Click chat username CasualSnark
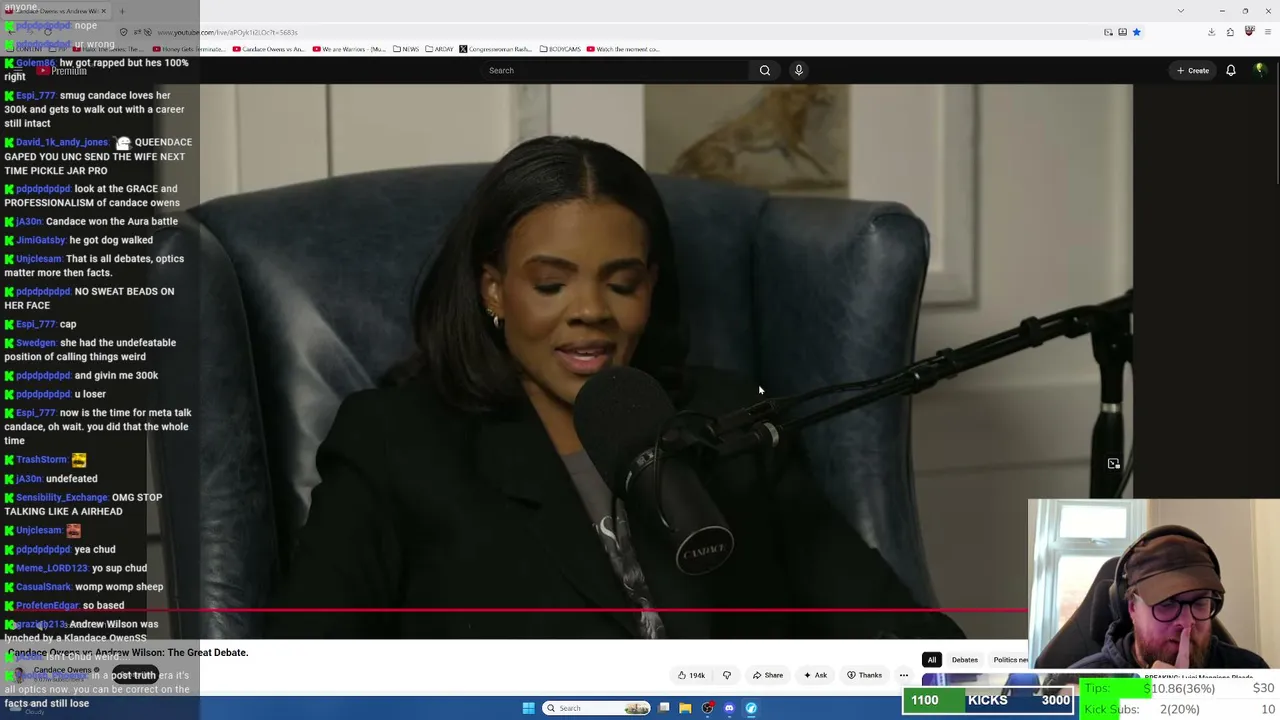Screen dimensions: 1280x720 point(44,587)
